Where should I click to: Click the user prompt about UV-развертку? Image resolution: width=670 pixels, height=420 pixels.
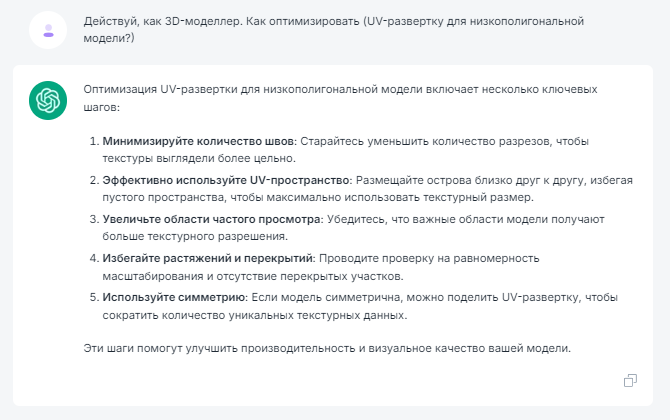(x=334, y=29)
